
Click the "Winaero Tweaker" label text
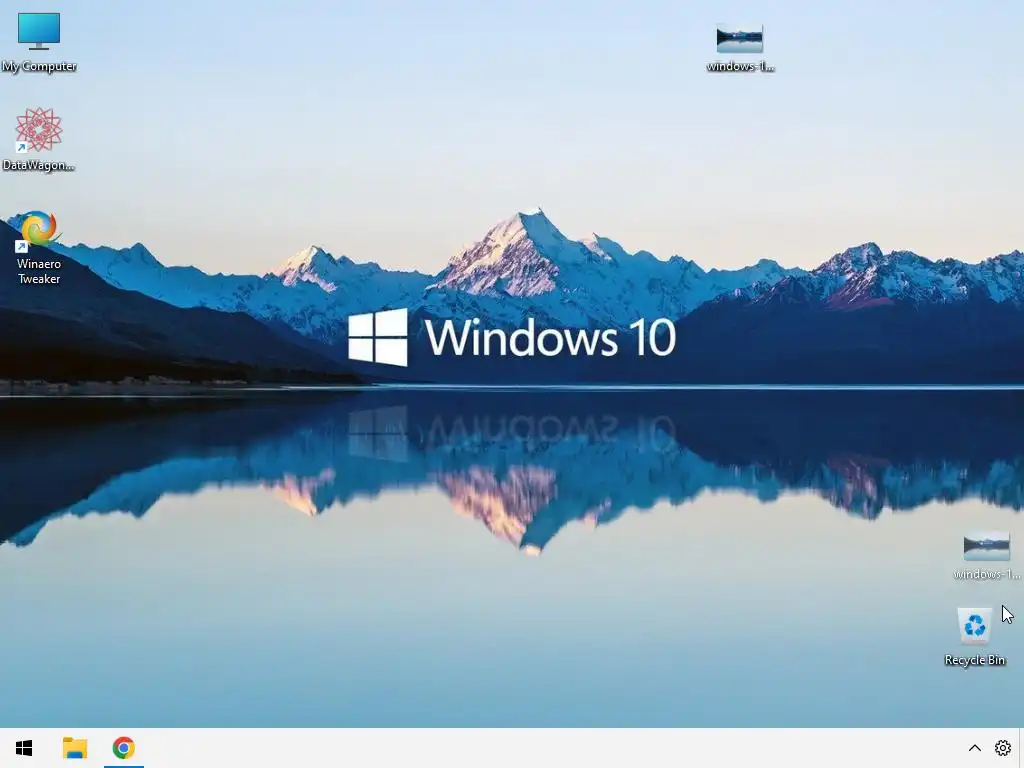[39, 272]
